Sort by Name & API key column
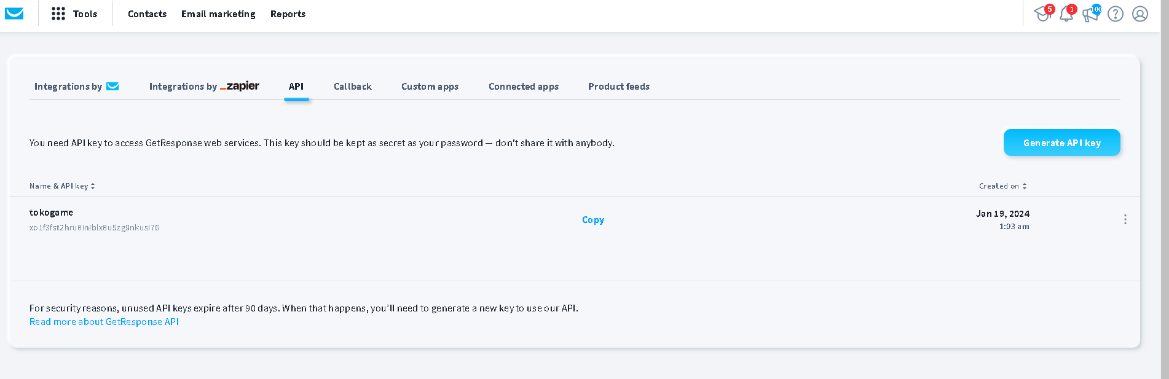This screenshot has width=1169, height=379. (x=62, y=186)
